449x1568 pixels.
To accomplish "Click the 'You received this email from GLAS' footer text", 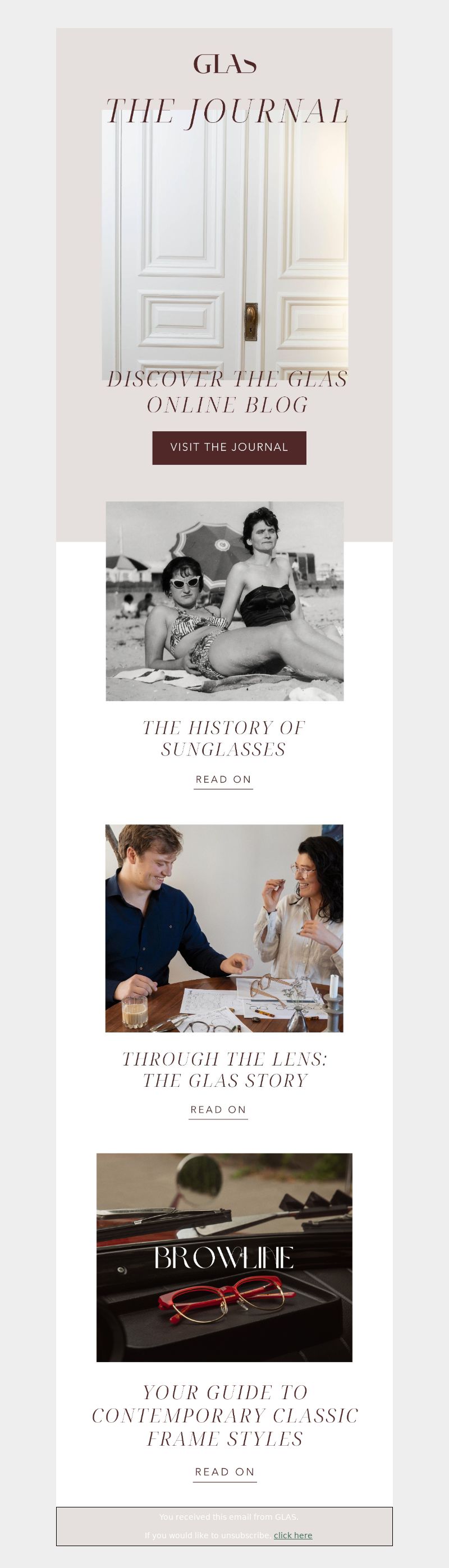I will [228, 1516].
